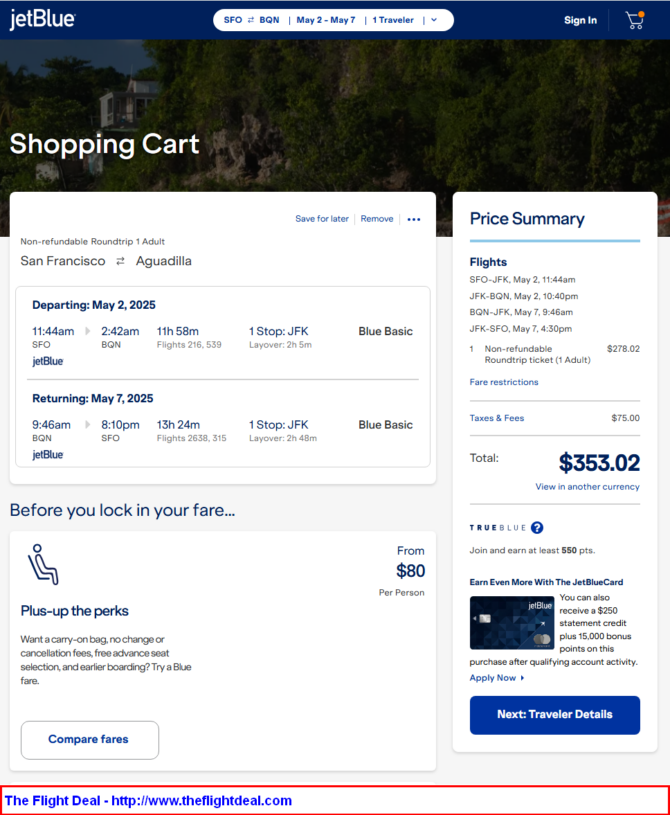Click Save for later
Image resolution: width=670 pixels, height=815 pixels.
[322, 219]
